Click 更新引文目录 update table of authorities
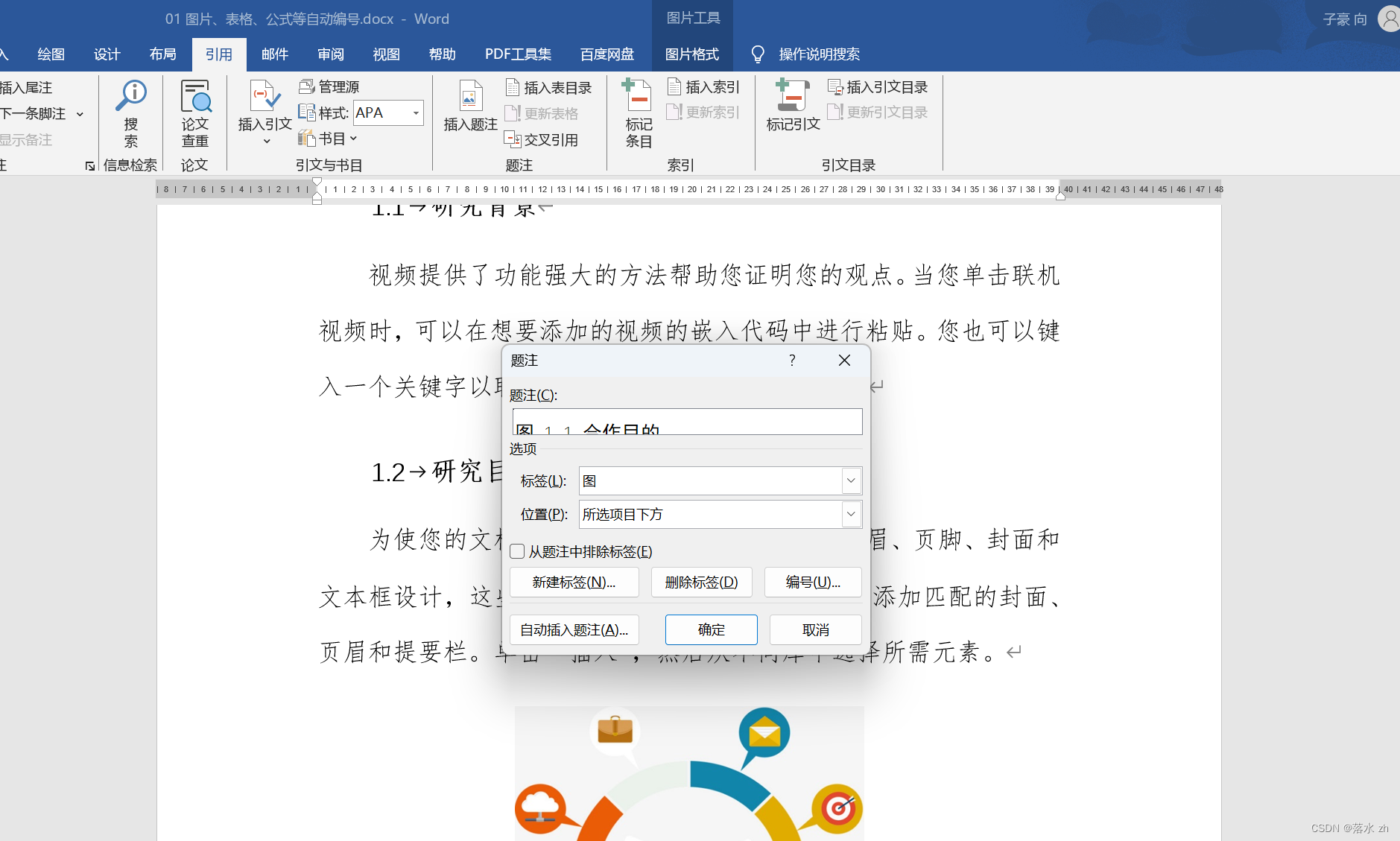Viewport: 1400px width, 841px height. click(878, 112)
